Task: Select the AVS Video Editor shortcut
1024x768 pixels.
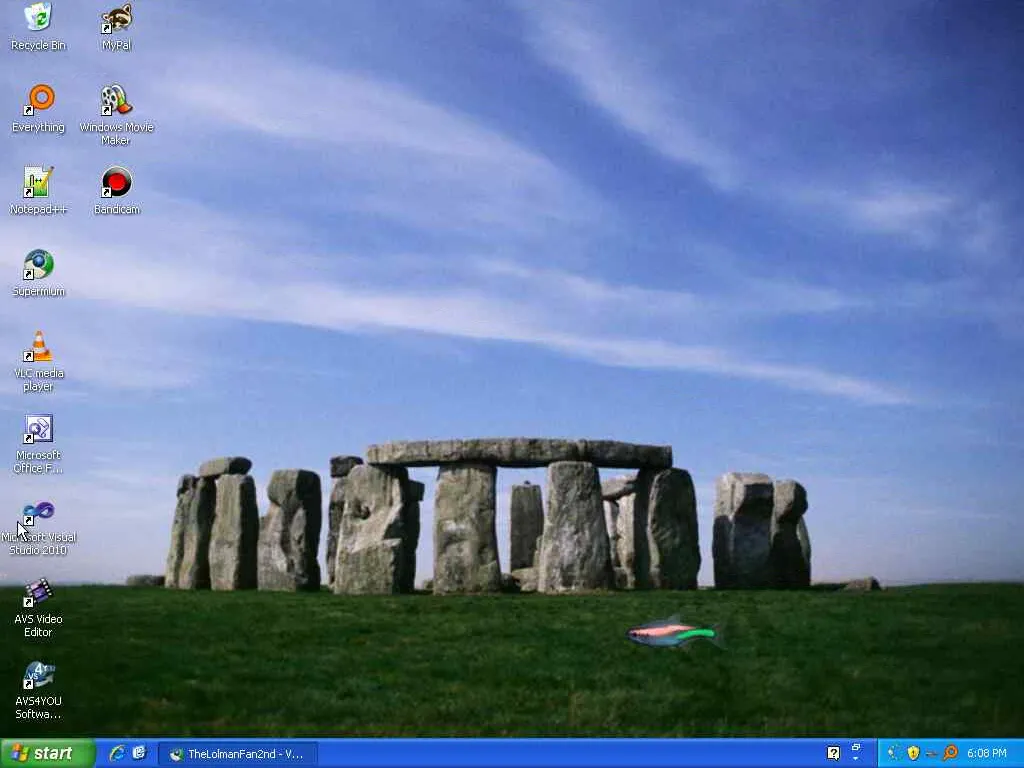Action: [x=38, y=607]
